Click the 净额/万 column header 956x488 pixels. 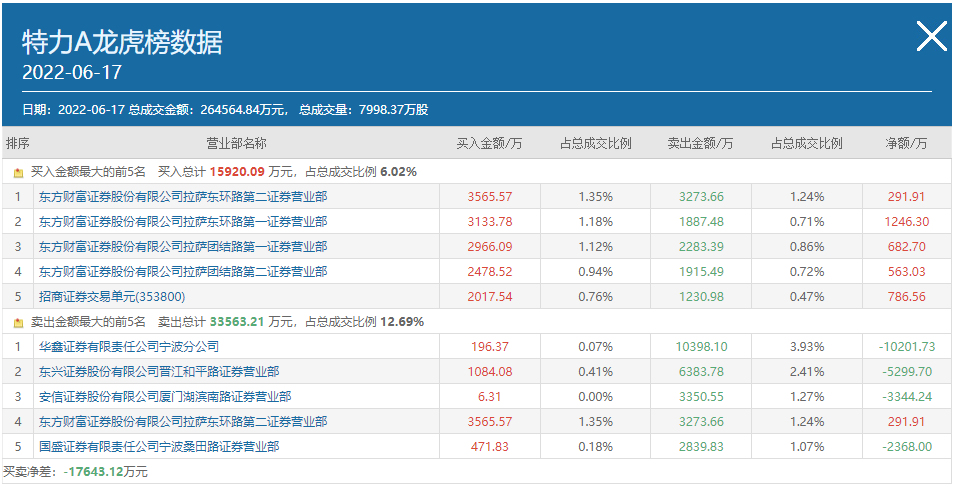[x=906, y=143]
